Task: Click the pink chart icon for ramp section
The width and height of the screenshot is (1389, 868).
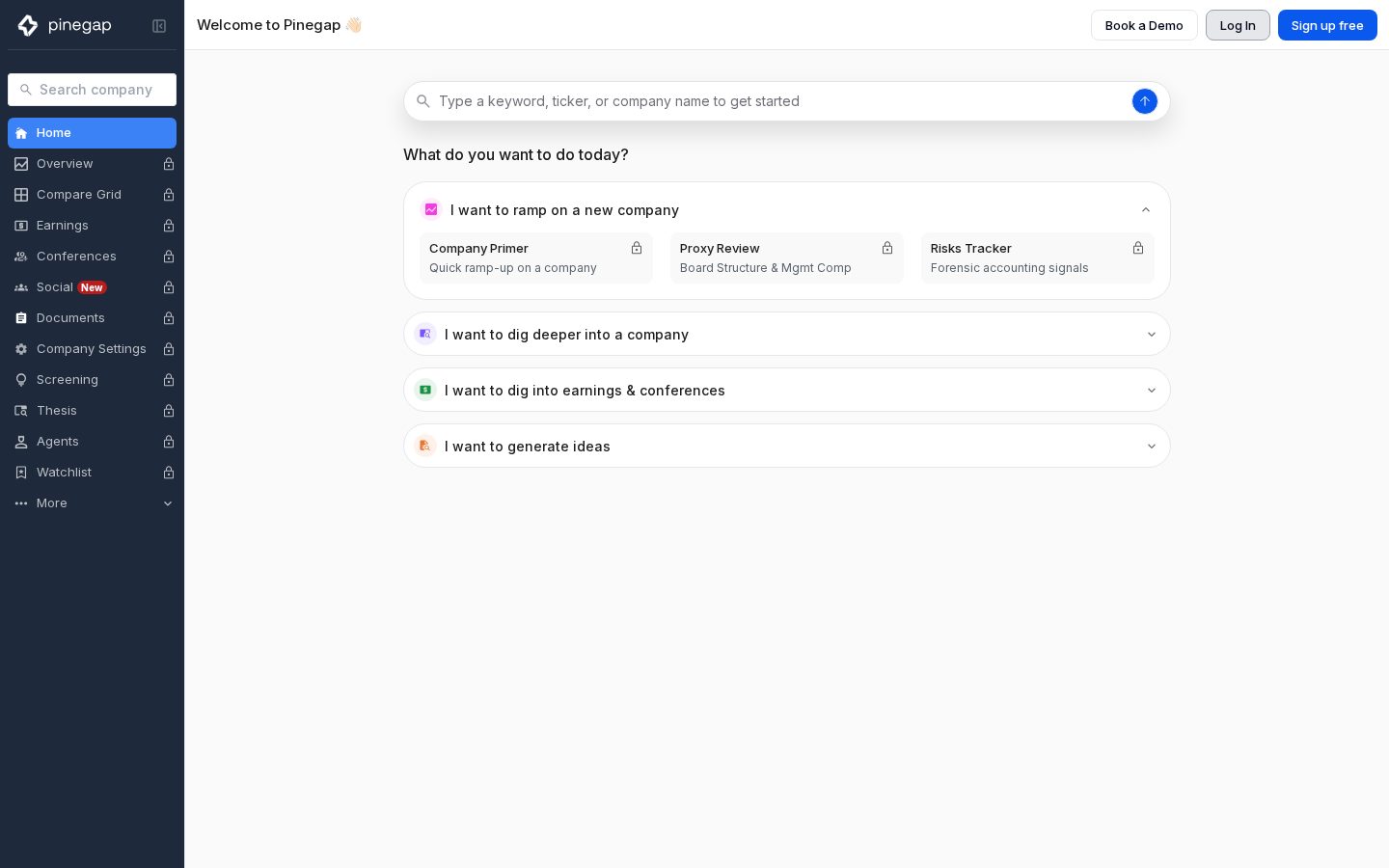Action: [x=431, y=209]
